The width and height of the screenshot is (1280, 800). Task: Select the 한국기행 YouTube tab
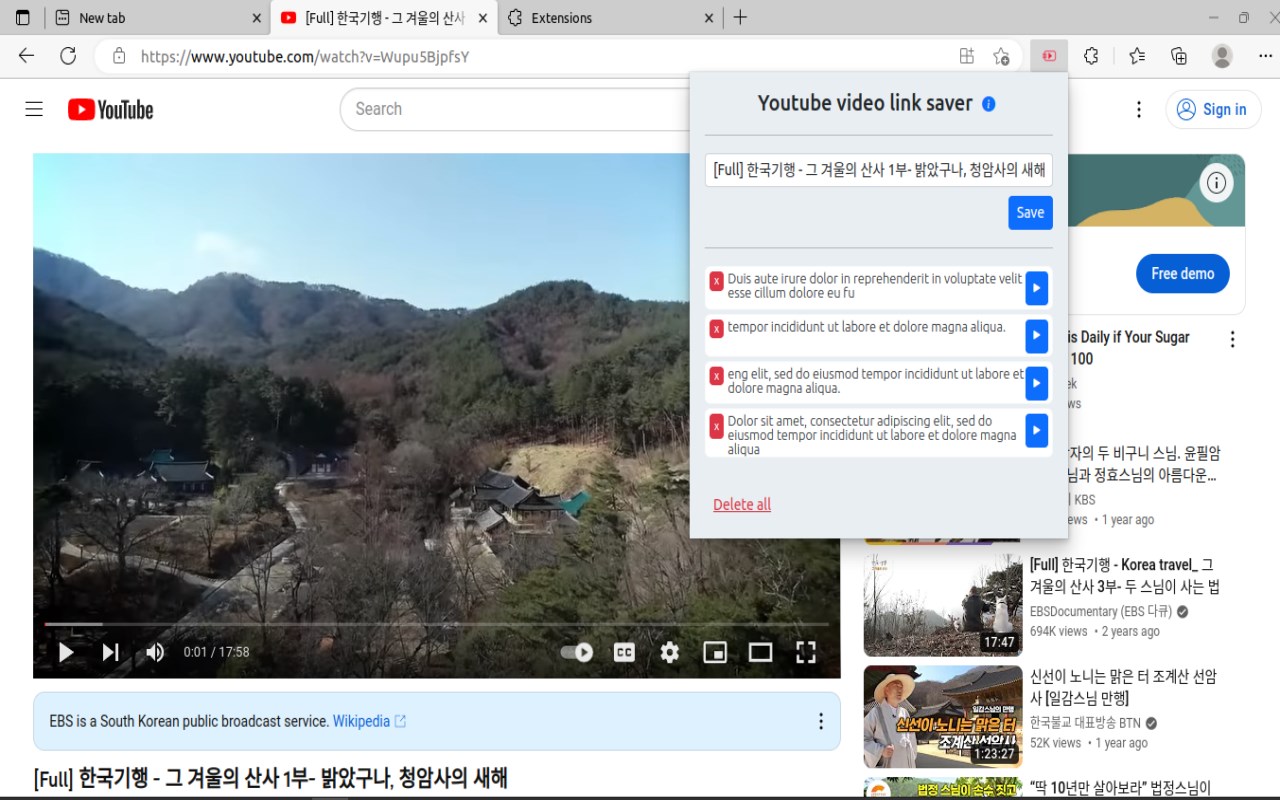click(x=385, y=17)
